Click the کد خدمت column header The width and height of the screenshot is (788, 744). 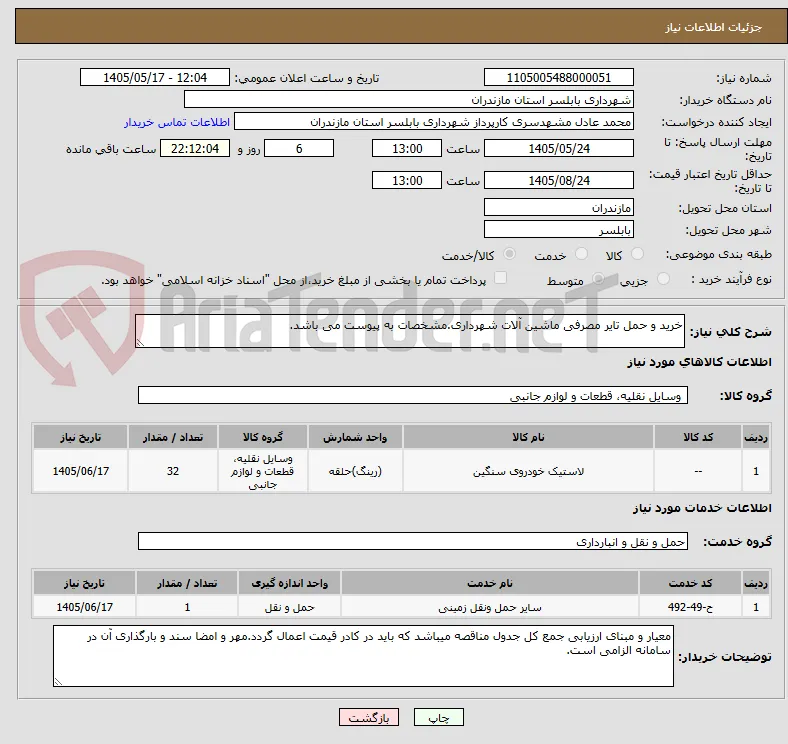pyautogui.click(x=690, y=583)
